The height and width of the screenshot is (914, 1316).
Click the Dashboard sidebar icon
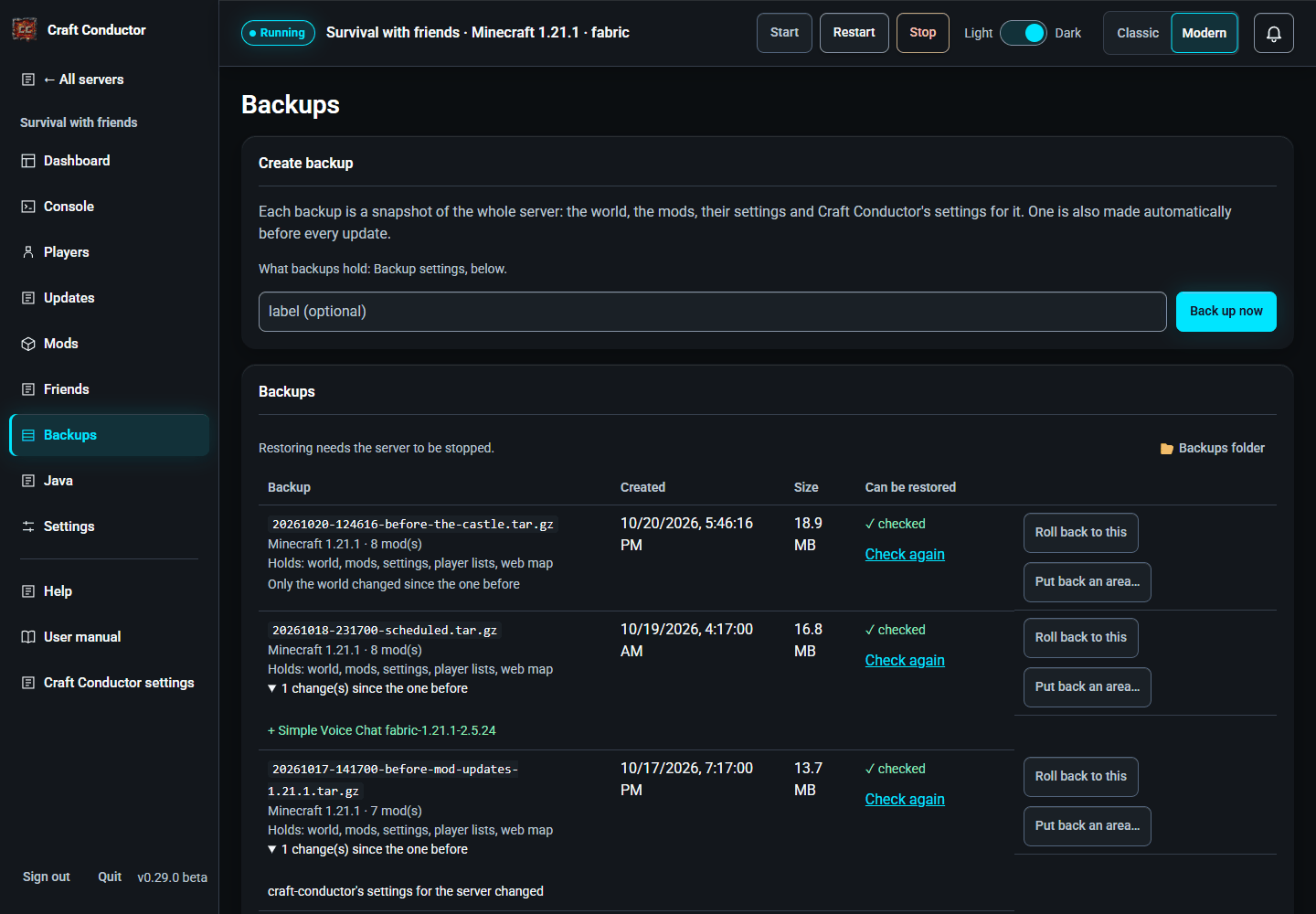[x=28, y=161]
